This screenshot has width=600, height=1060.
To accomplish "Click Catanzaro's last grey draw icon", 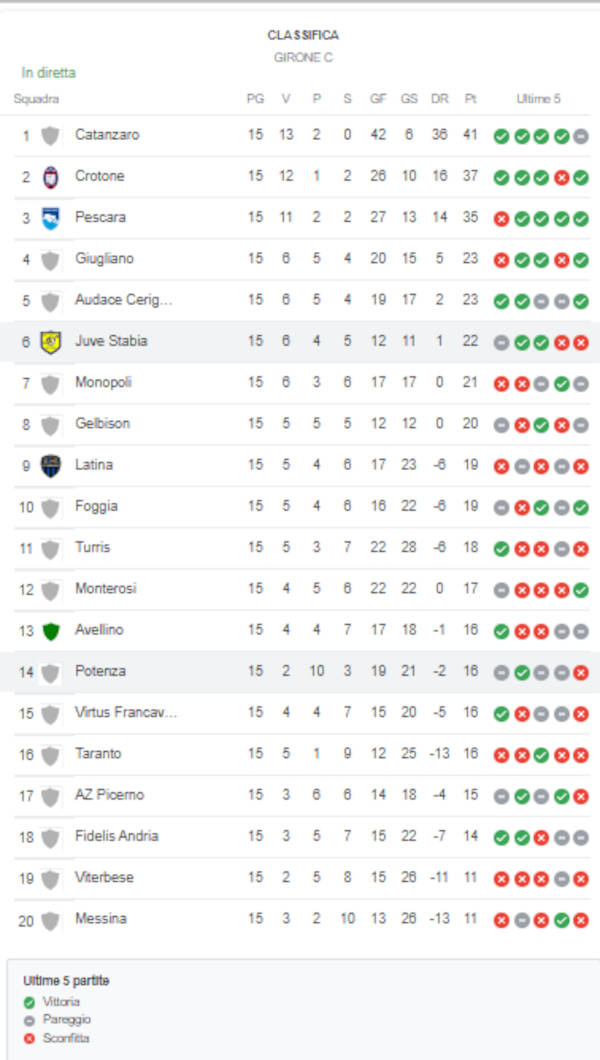I will pos(581,136).
